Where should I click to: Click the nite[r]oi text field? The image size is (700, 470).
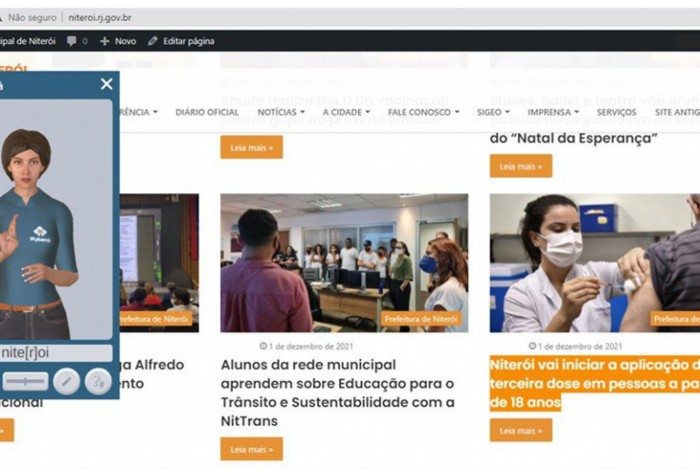55,353
